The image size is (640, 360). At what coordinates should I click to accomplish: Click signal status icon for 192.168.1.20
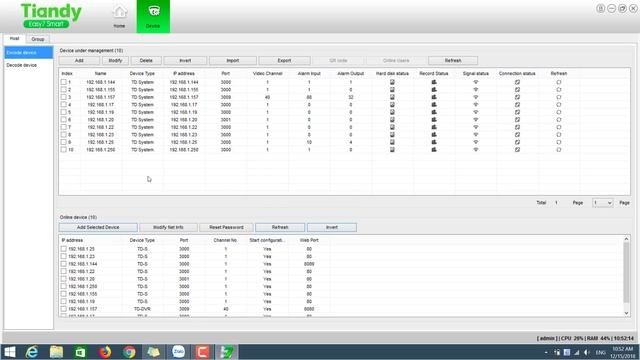click(x=476, y=120)
